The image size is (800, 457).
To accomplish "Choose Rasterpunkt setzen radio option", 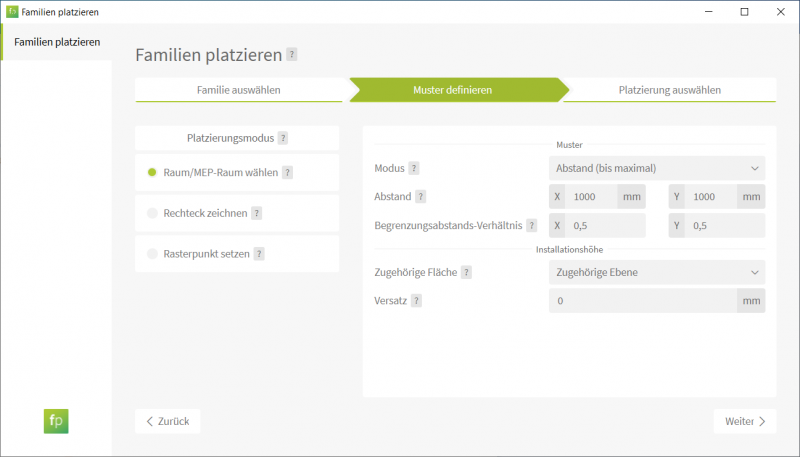I will pyautogui.click(x=206, y=254).
